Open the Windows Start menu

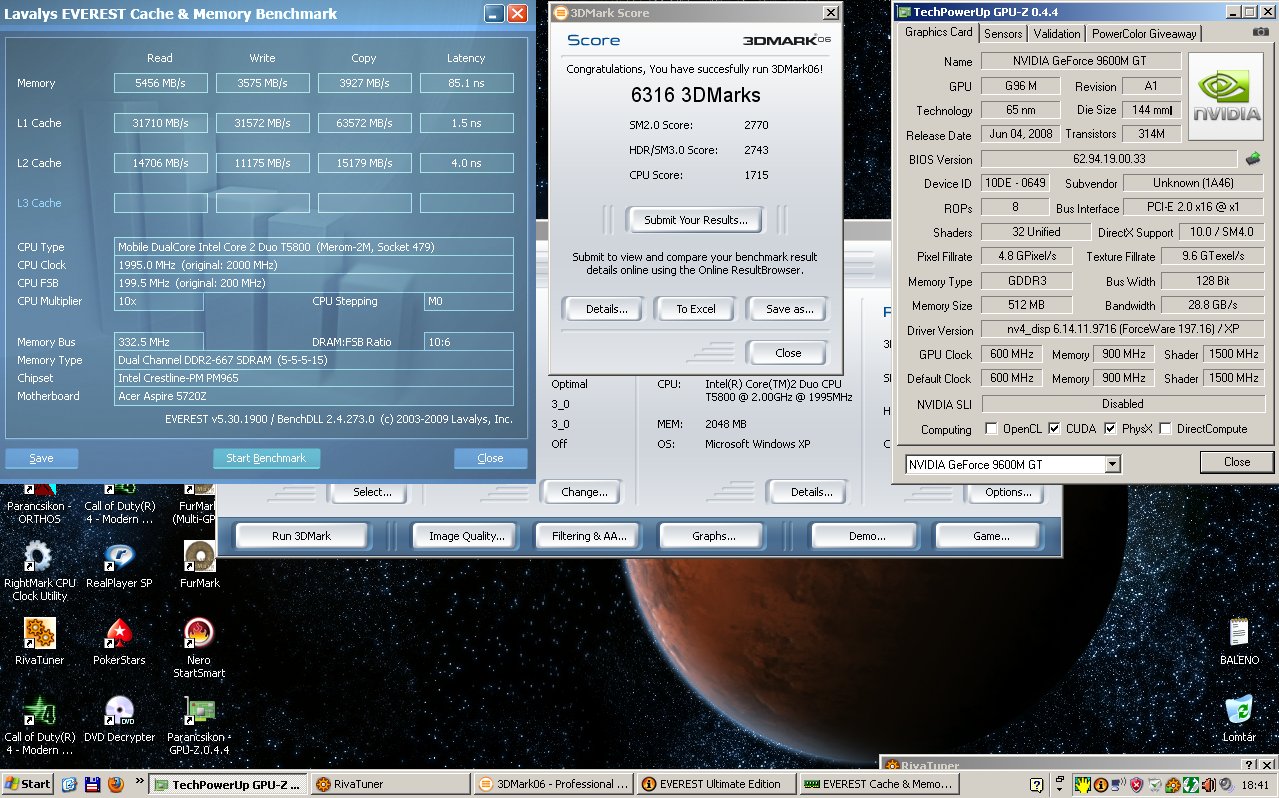point(27,785)
